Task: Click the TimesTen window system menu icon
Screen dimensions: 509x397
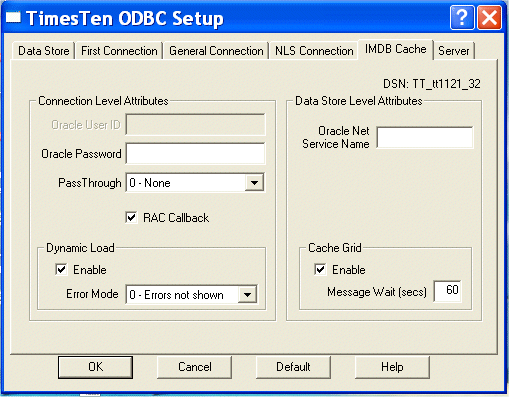Action: coord(13,17)
